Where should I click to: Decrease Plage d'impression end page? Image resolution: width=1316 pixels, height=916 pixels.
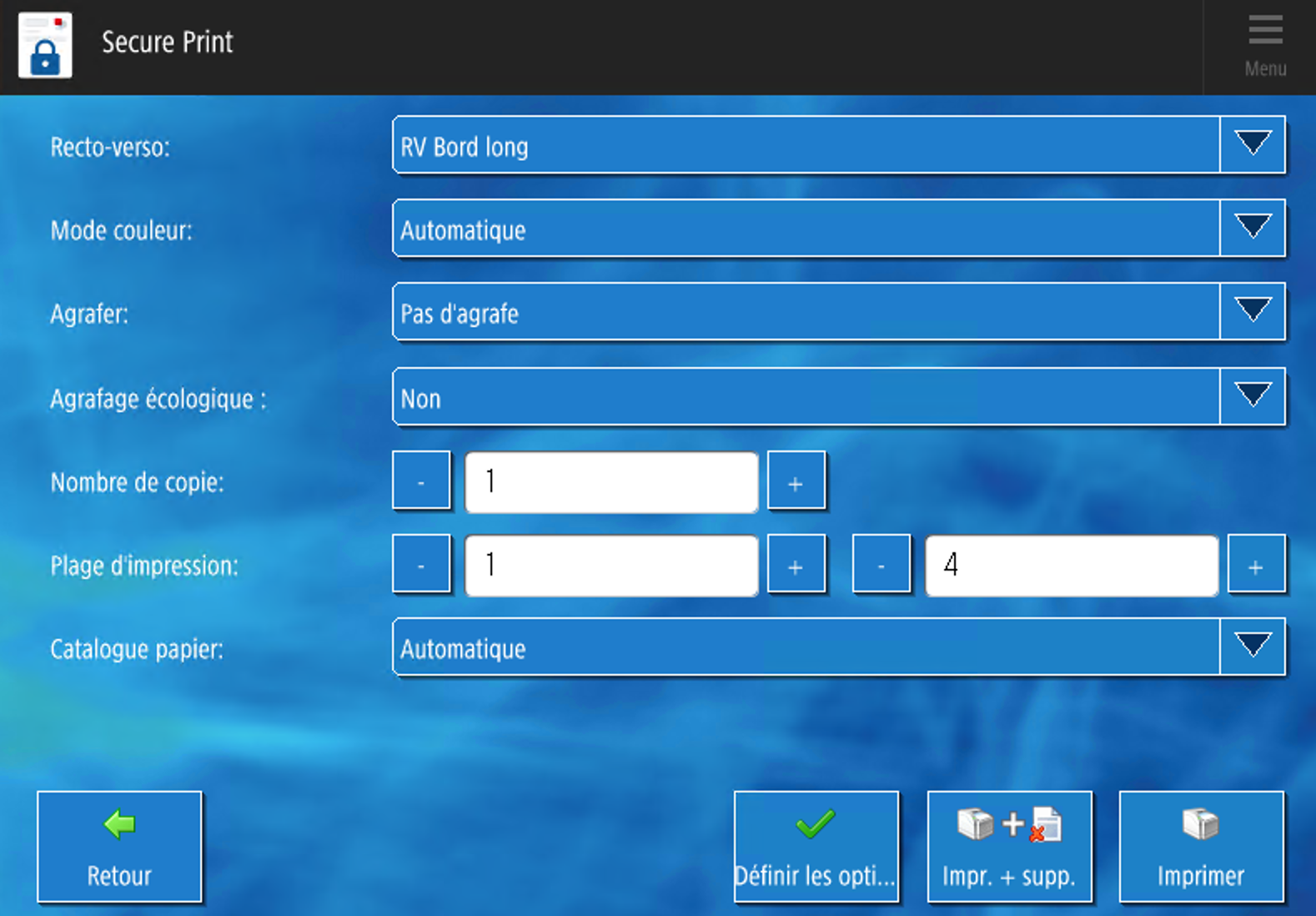881,566
